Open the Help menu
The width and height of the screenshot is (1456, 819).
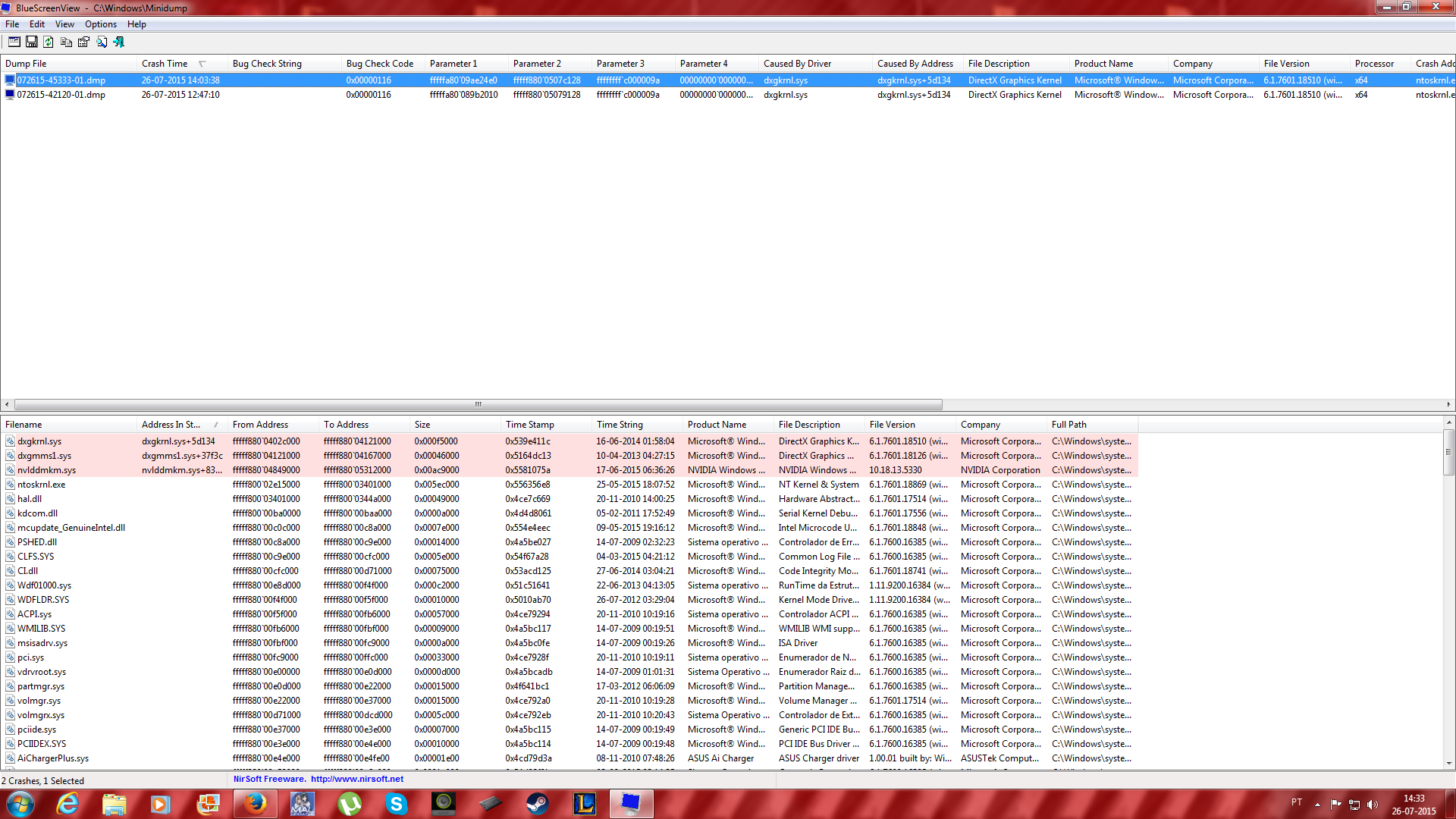tap(136, 24)
